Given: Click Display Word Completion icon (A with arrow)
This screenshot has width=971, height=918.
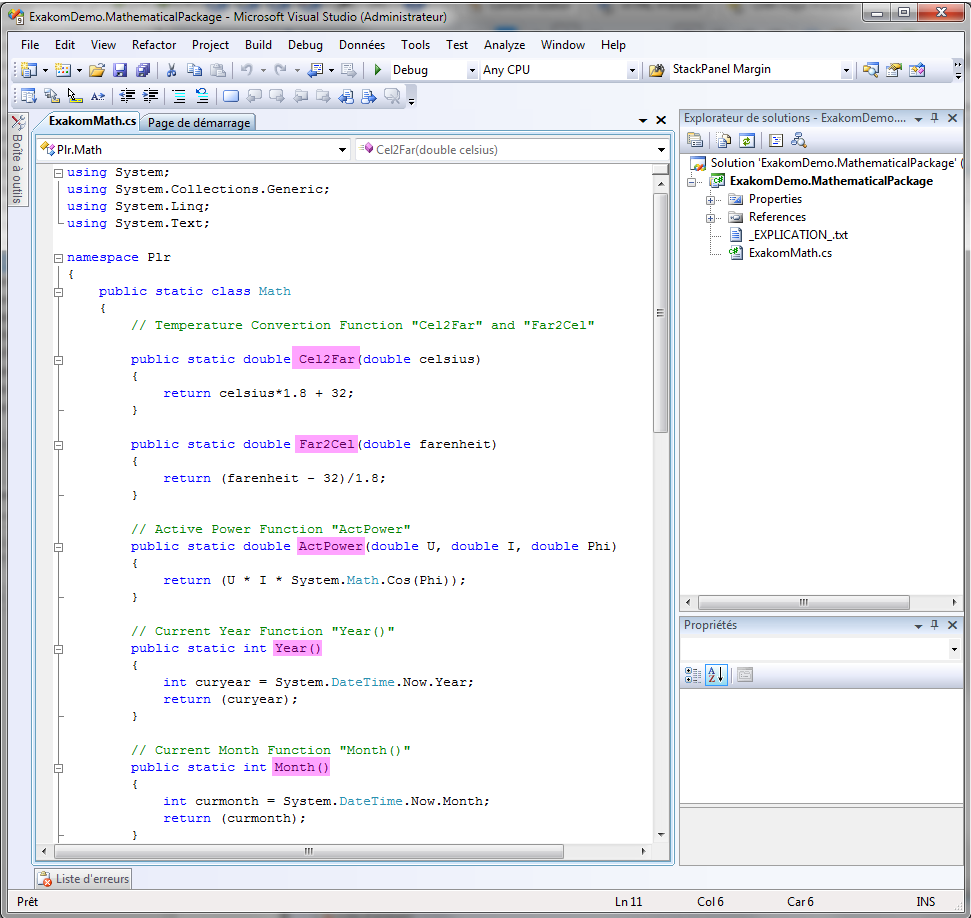Looking at the screenshot, I should tap(98, 96).
